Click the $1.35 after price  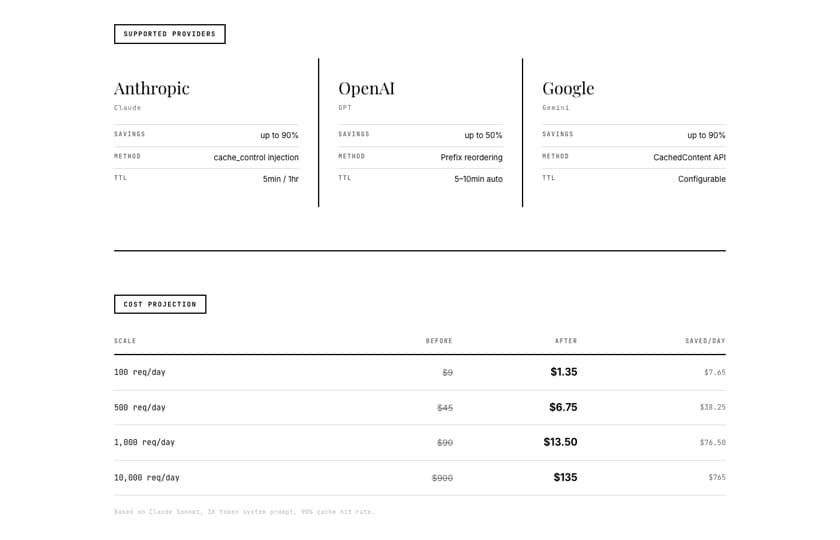pyautogui.click(x=564, y=372)
